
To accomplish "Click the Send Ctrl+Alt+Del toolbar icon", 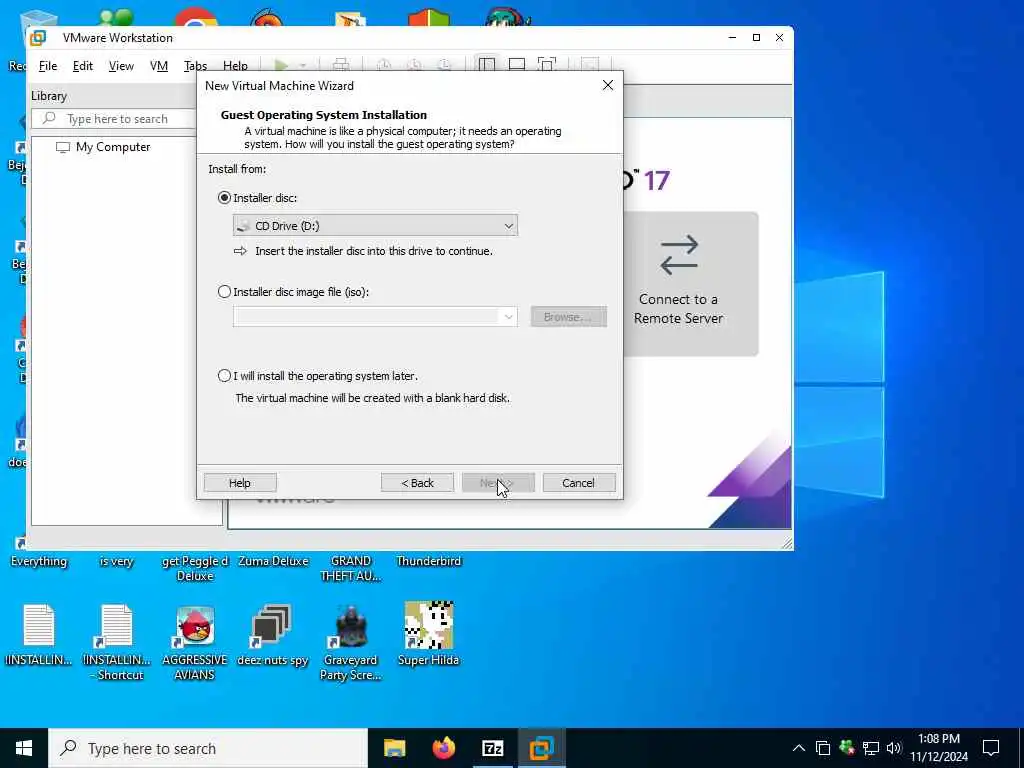I will point(341,65).
